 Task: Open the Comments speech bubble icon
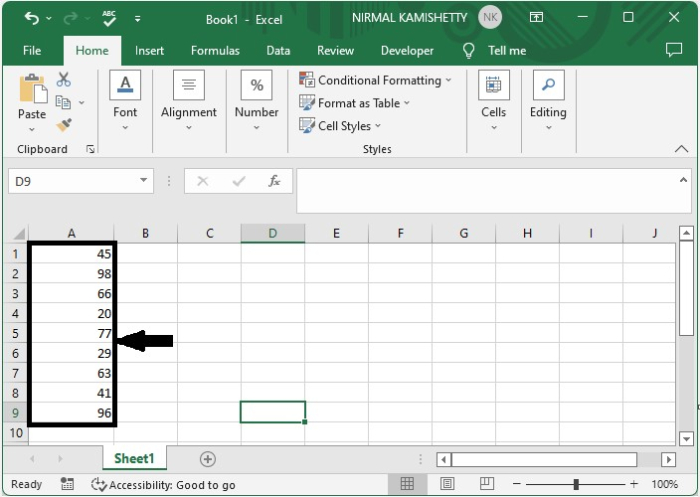coord(673,50)
